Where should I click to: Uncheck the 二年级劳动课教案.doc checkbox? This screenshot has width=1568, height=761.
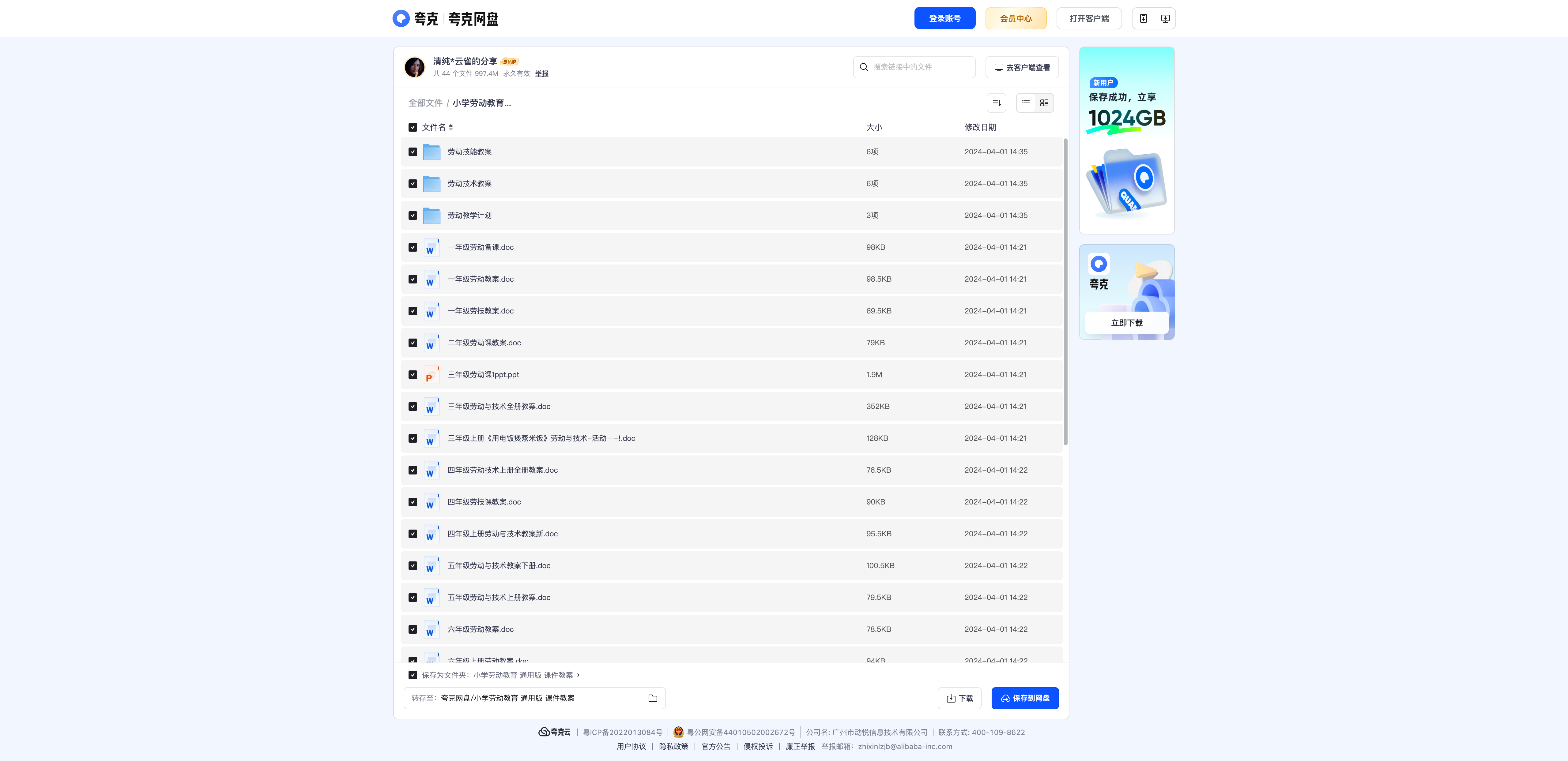413,343
